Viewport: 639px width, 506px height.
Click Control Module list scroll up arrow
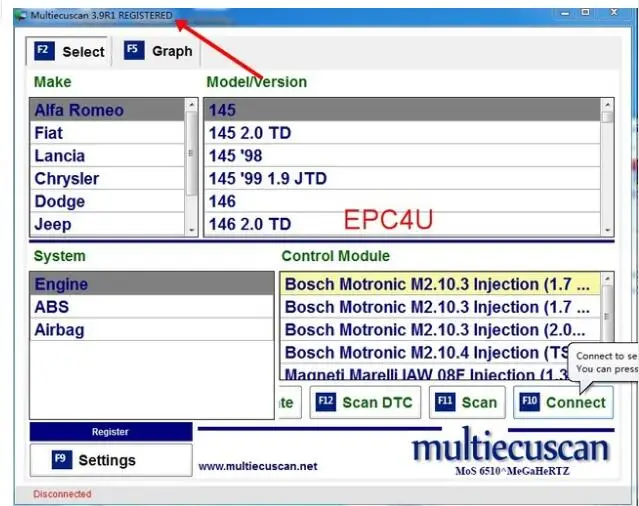[607, 279]
